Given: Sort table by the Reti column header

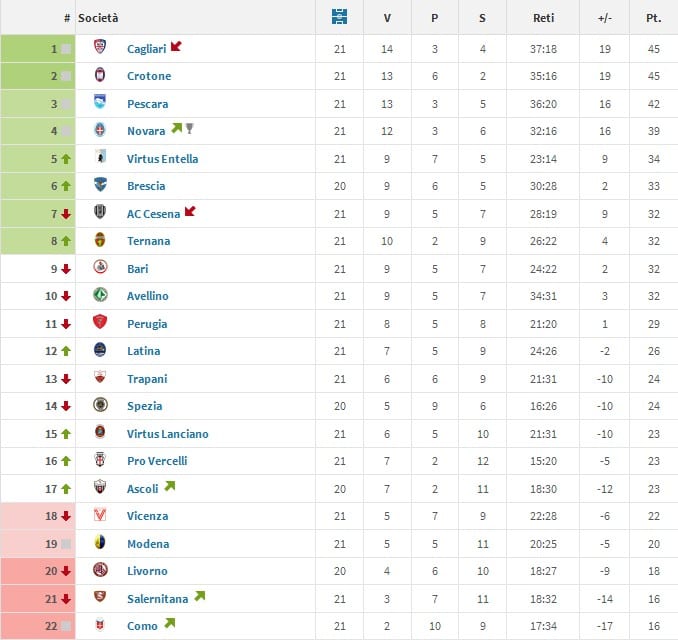Looking at the screenshot, I should [x=543, y=18].
